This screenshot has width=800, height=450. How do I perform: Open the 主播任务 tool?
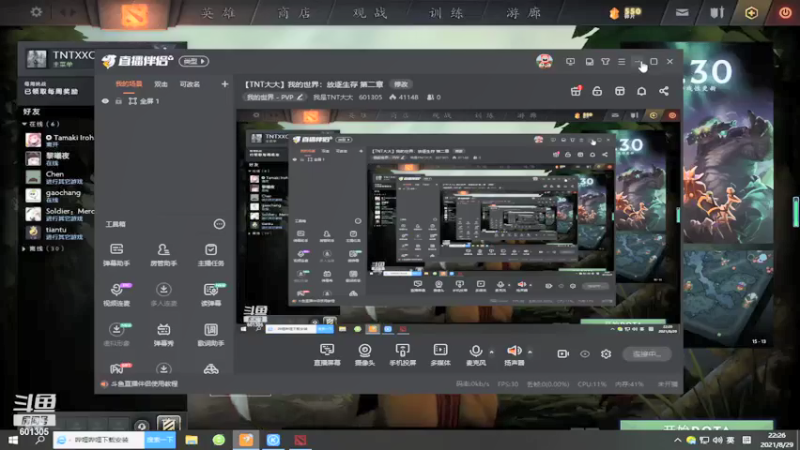(x=211, y=255)
